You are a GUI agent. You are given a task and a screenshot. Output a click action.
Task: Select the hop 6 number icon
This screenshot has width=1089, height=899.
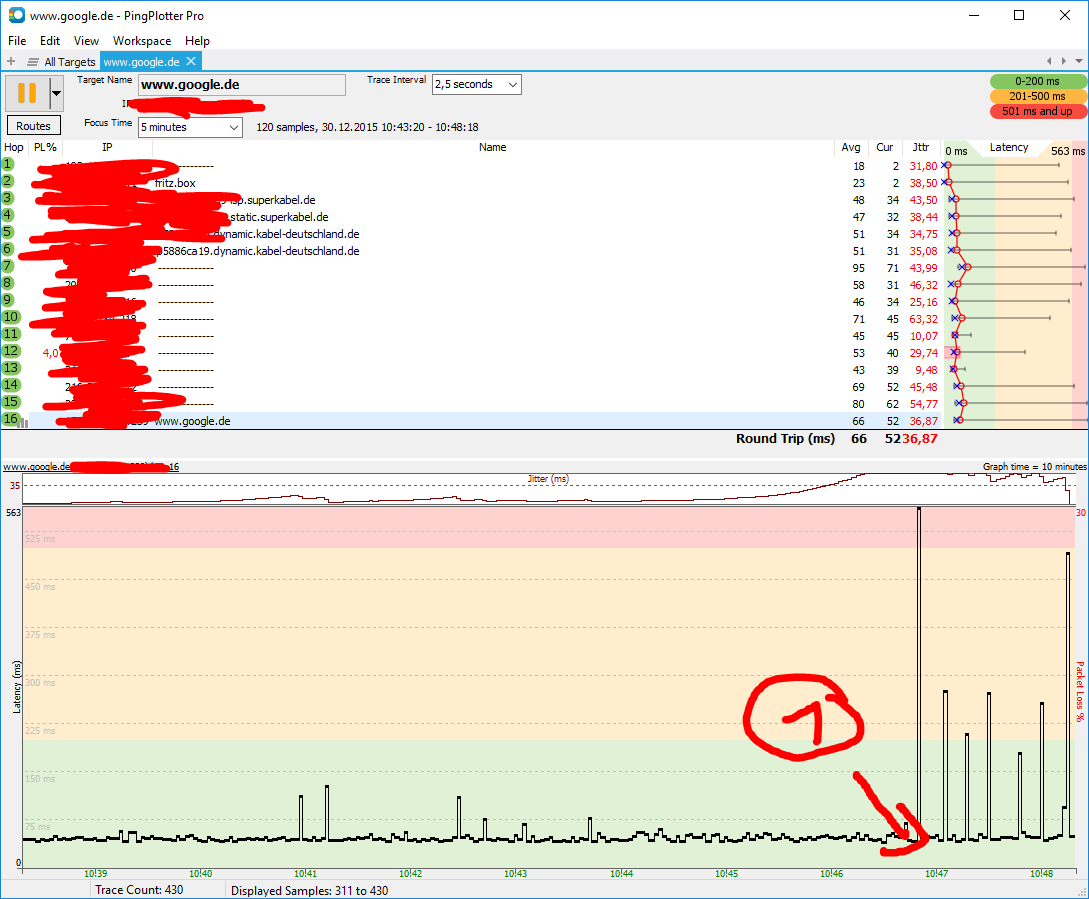[8, 249]
